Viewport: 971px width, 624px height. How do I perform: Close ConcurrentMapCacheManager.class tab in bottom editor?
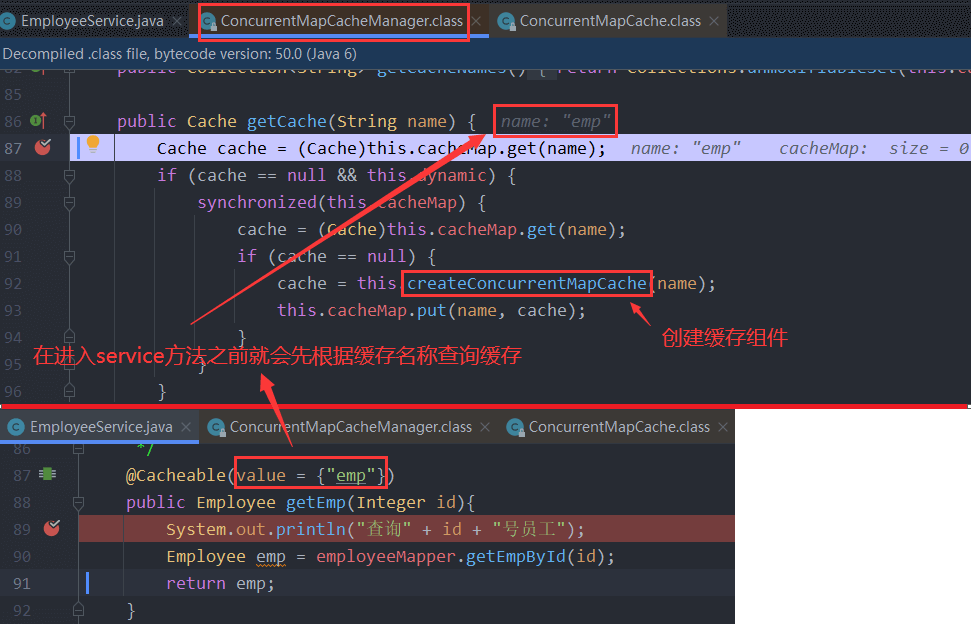[x=485, y=427]
